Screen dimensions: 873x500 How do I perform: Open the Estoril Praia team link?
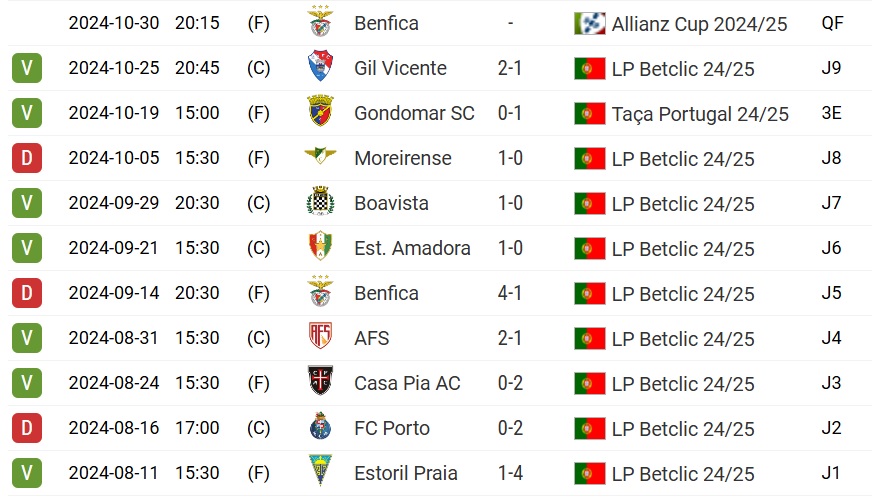[x=406, y=473]
